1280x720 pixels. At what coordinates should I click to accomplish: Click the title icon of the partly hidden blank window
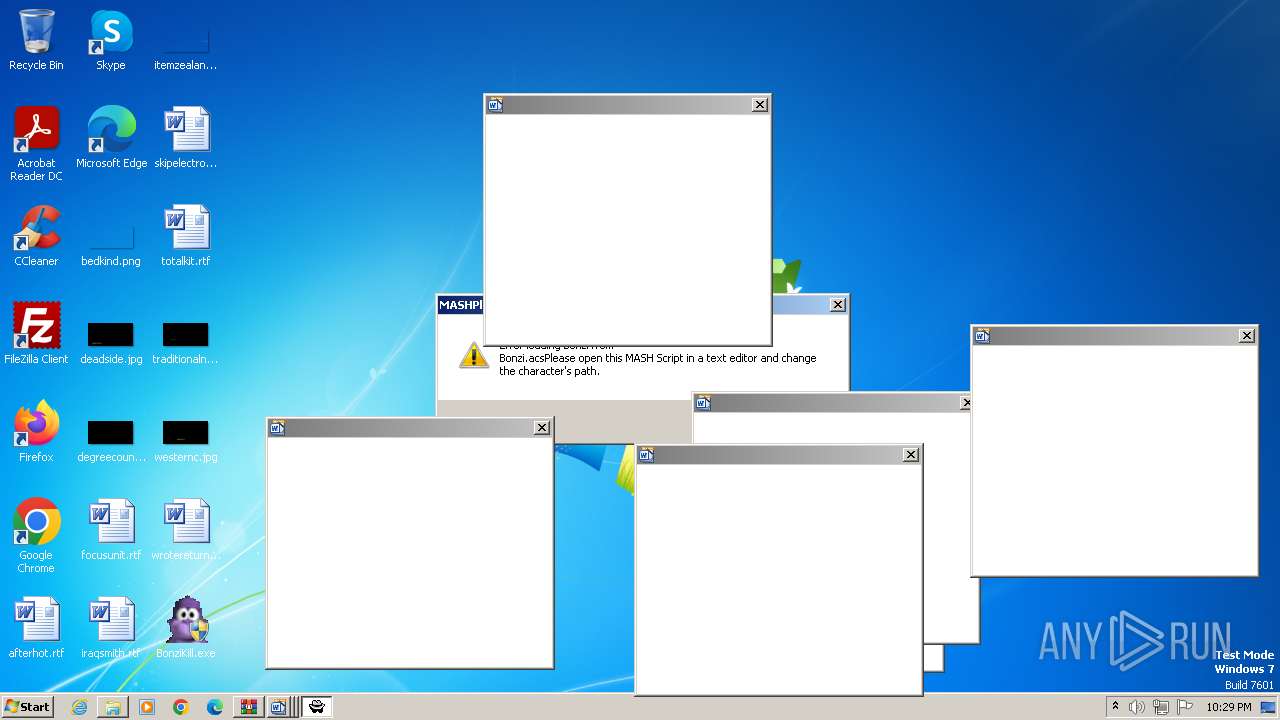pyautogui.click(x=703, y=403)
